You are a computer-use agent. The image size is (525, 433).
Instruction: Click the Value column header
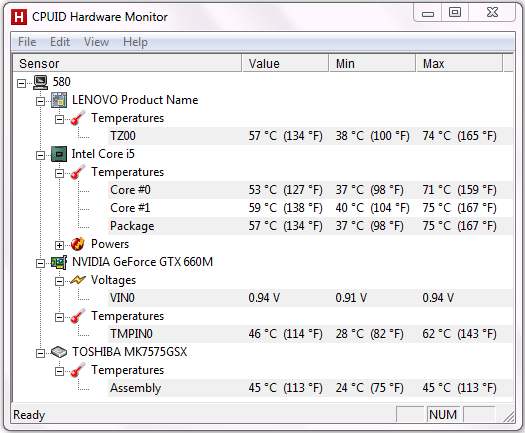coord(285,63)
